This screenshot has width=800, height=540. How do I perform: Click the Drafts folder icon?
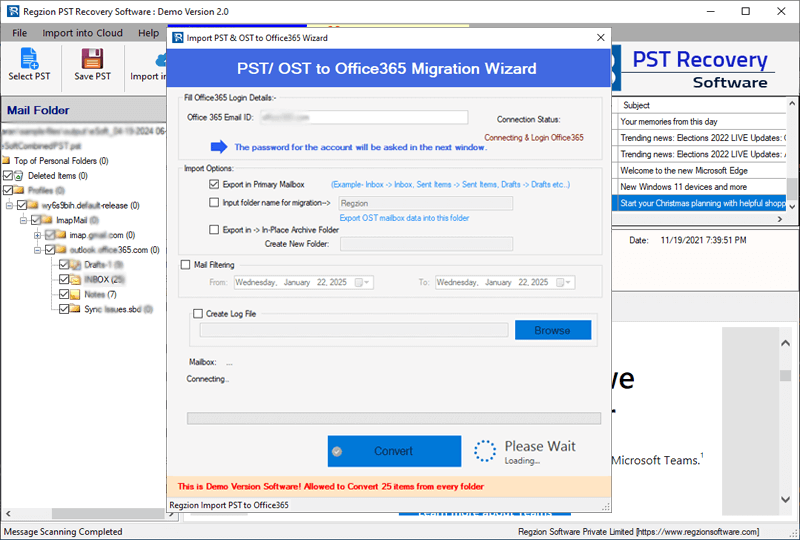point(75,265)
